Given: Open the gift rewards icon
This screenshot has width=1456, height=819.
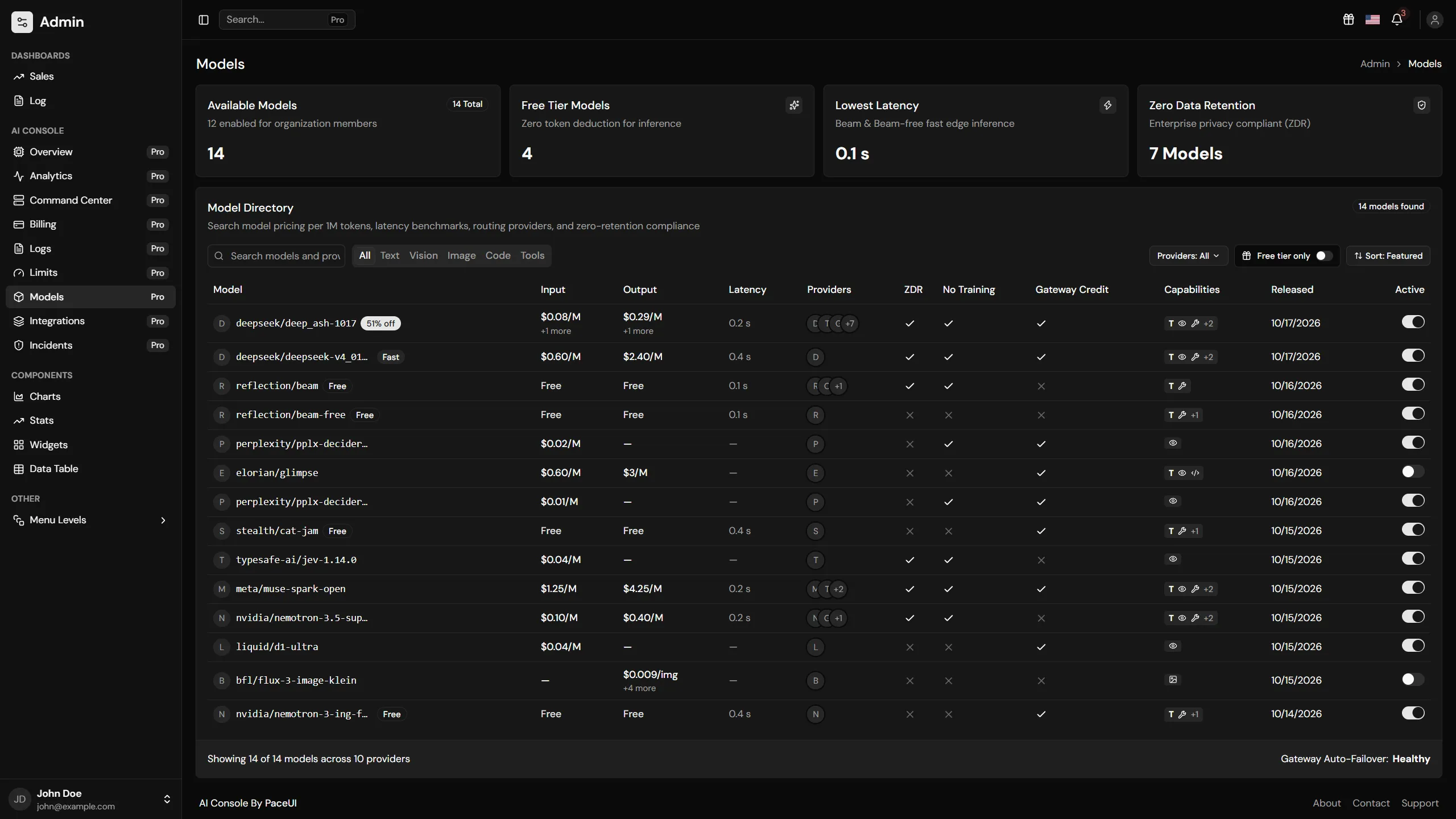Looking at the screenshot, I should click(1349, 20).
